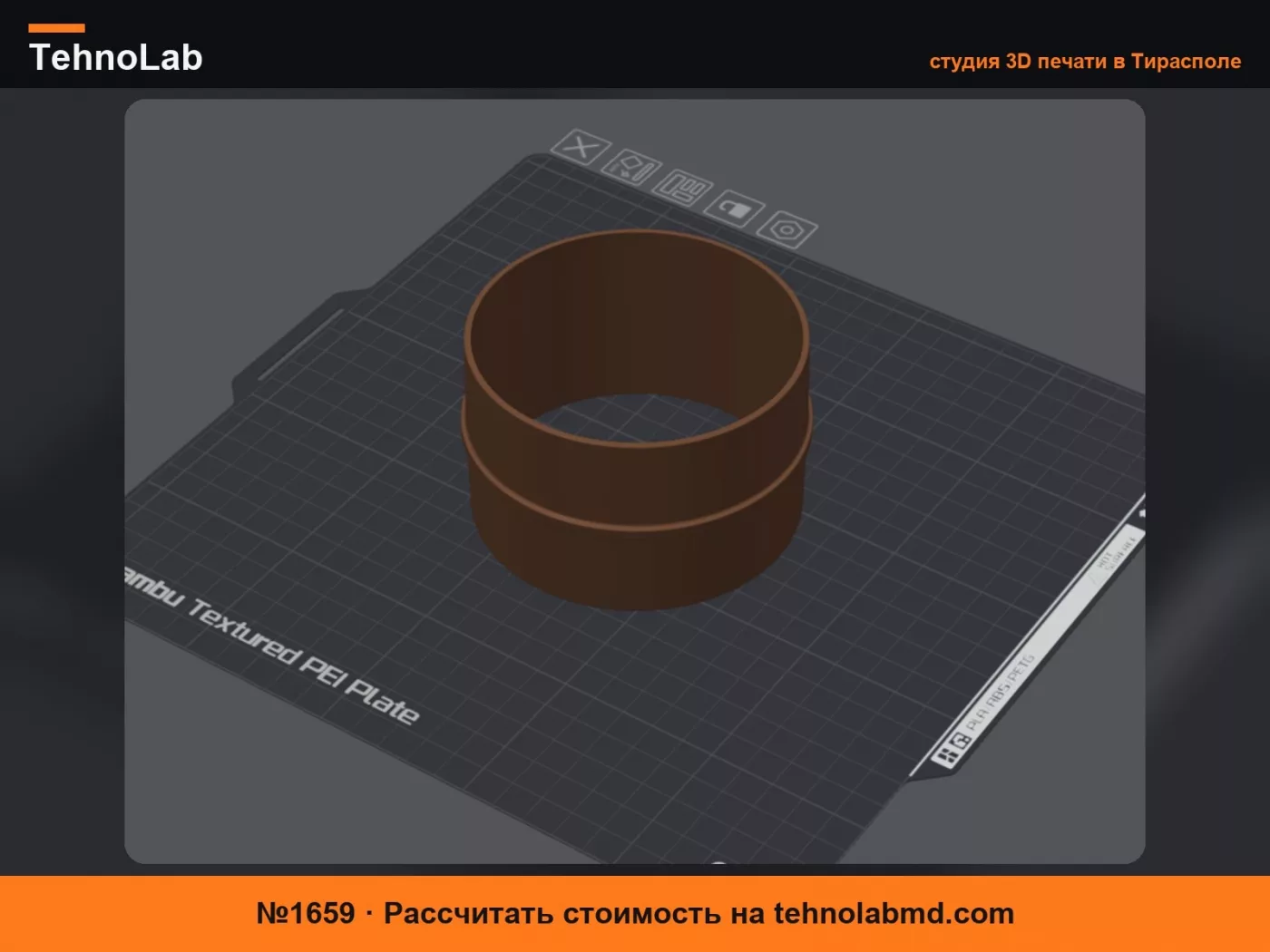The width and height of the screenshot is (1270, 952).
Task: Click the arrange objects plate icon
Action: 685,188
